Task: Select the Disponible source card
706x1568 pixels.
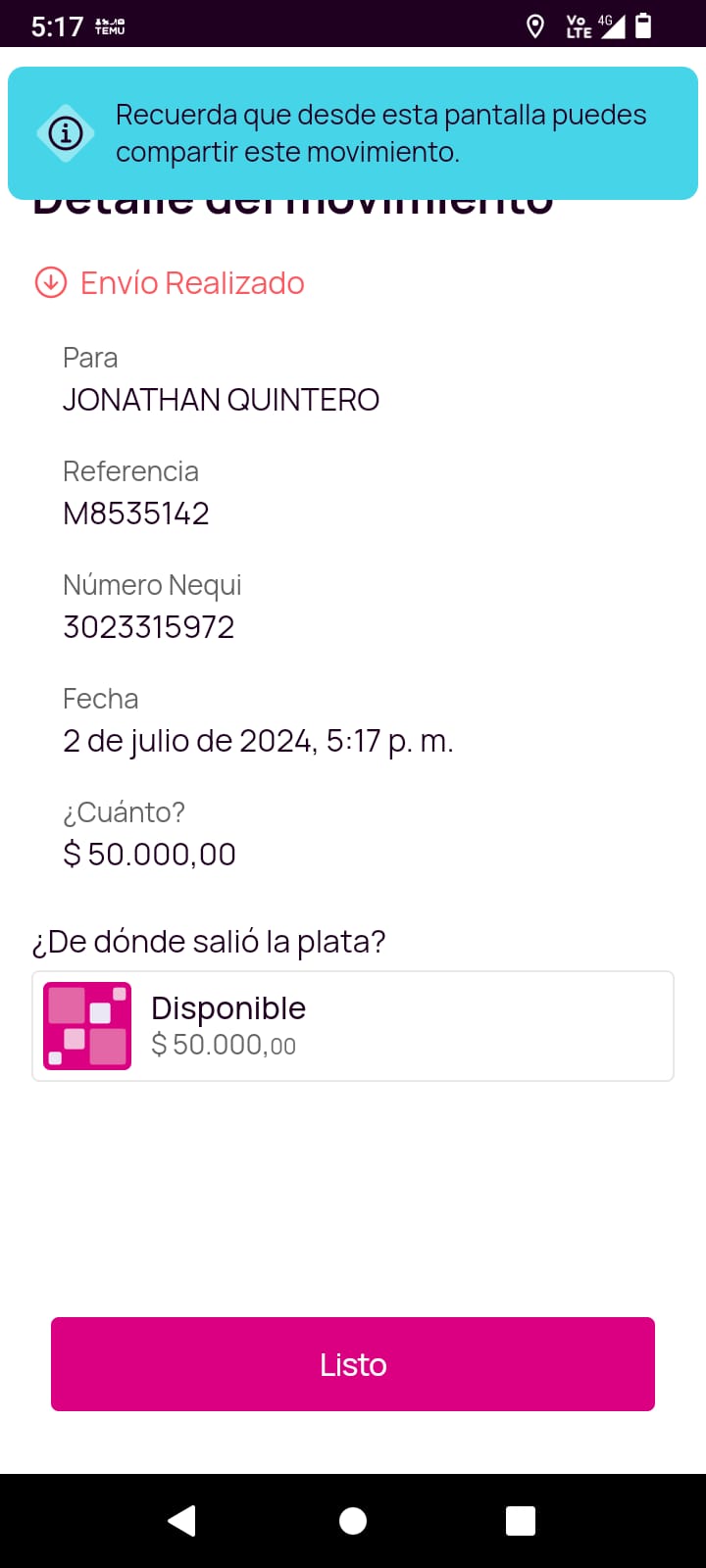Action: [x=353, y=1026]
